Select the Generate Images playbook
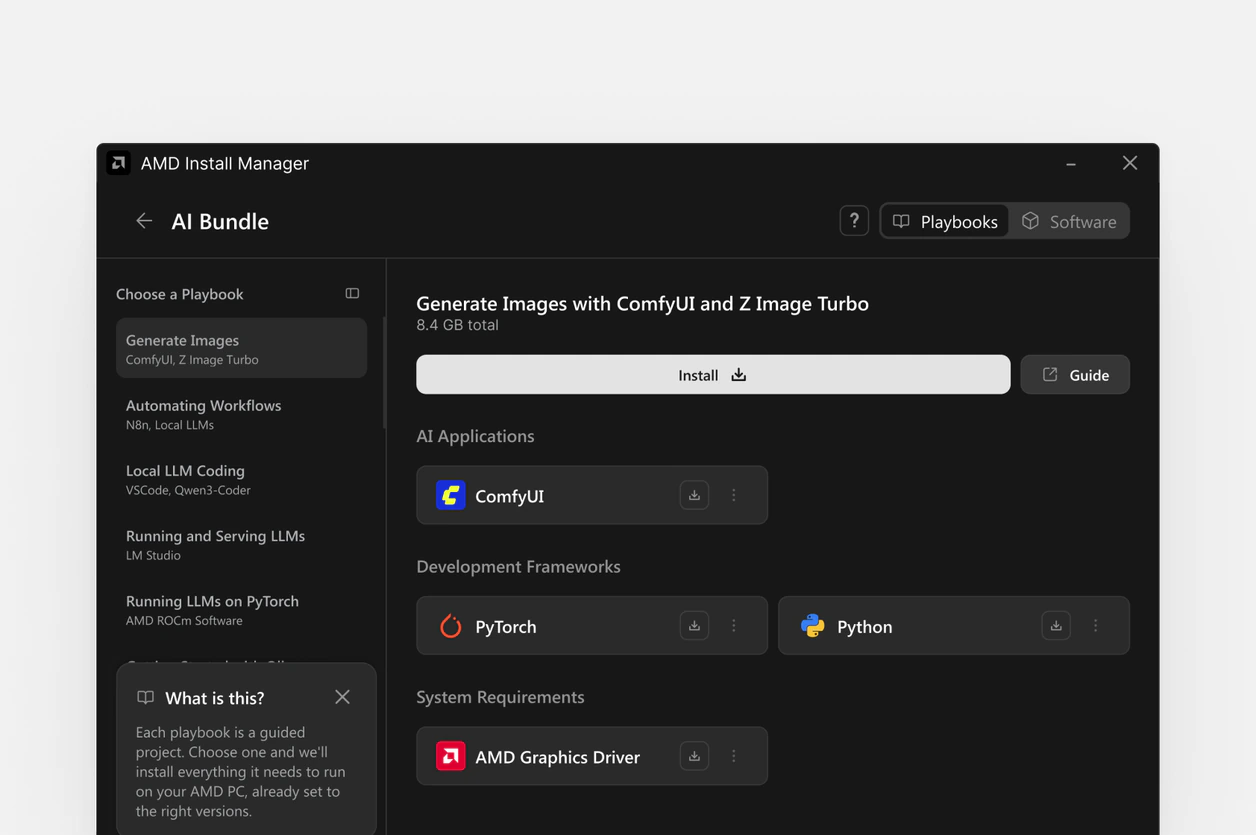This screenshot has height=835, width=1256. (241, 348)
